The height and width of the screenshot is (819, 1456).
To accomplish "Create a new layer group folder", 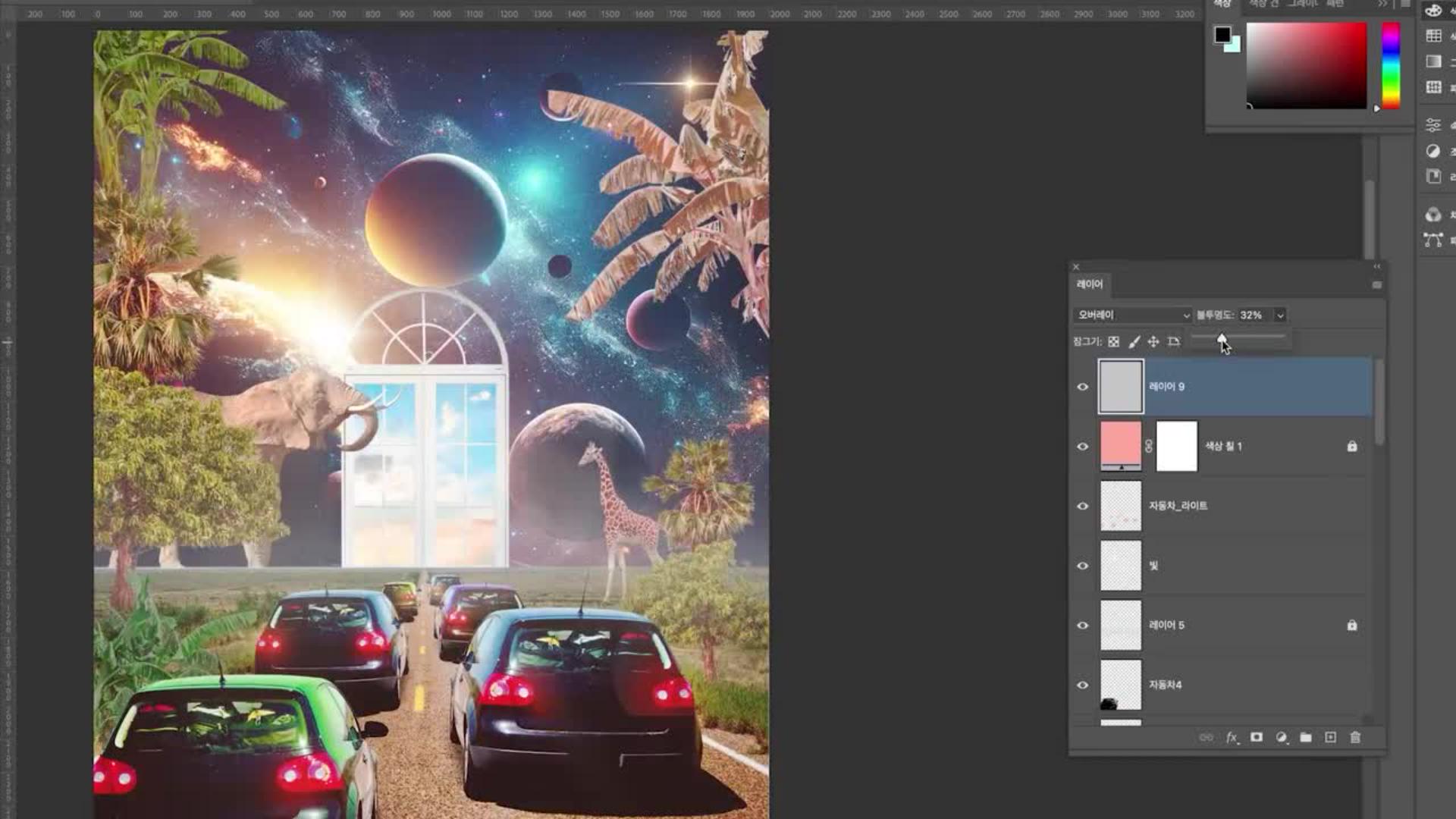I will point(1305,737).
